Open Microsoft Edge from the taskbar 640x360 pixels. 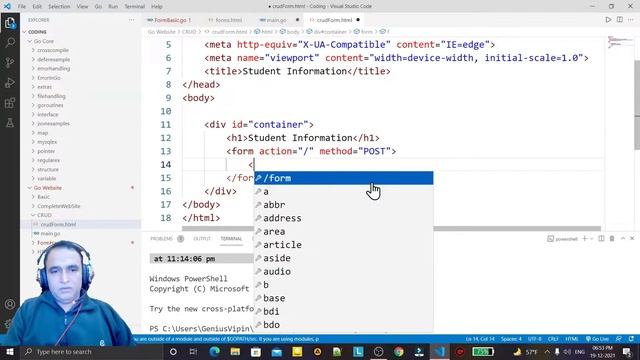(215, 351)
